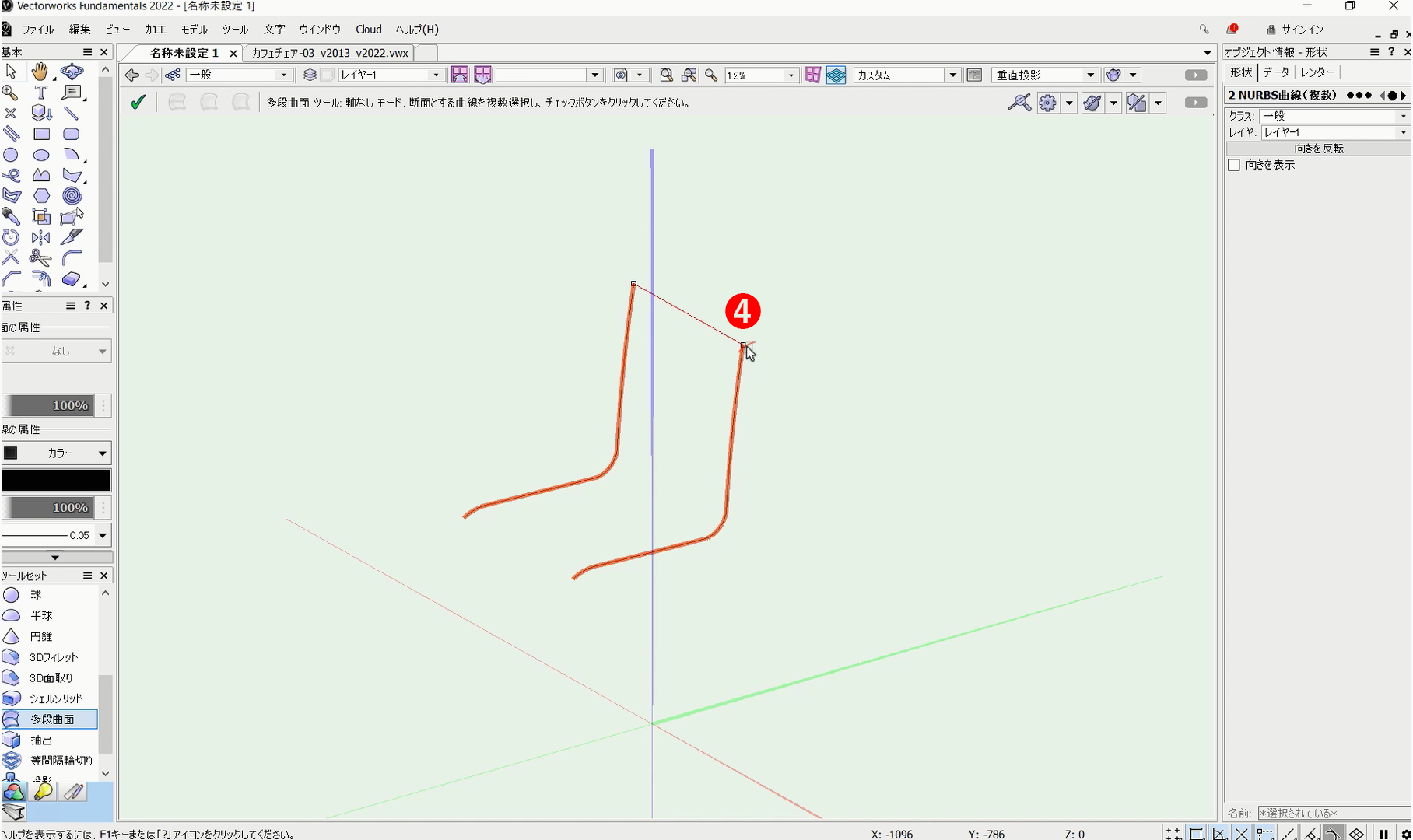Select the Mirror tool

40,237
